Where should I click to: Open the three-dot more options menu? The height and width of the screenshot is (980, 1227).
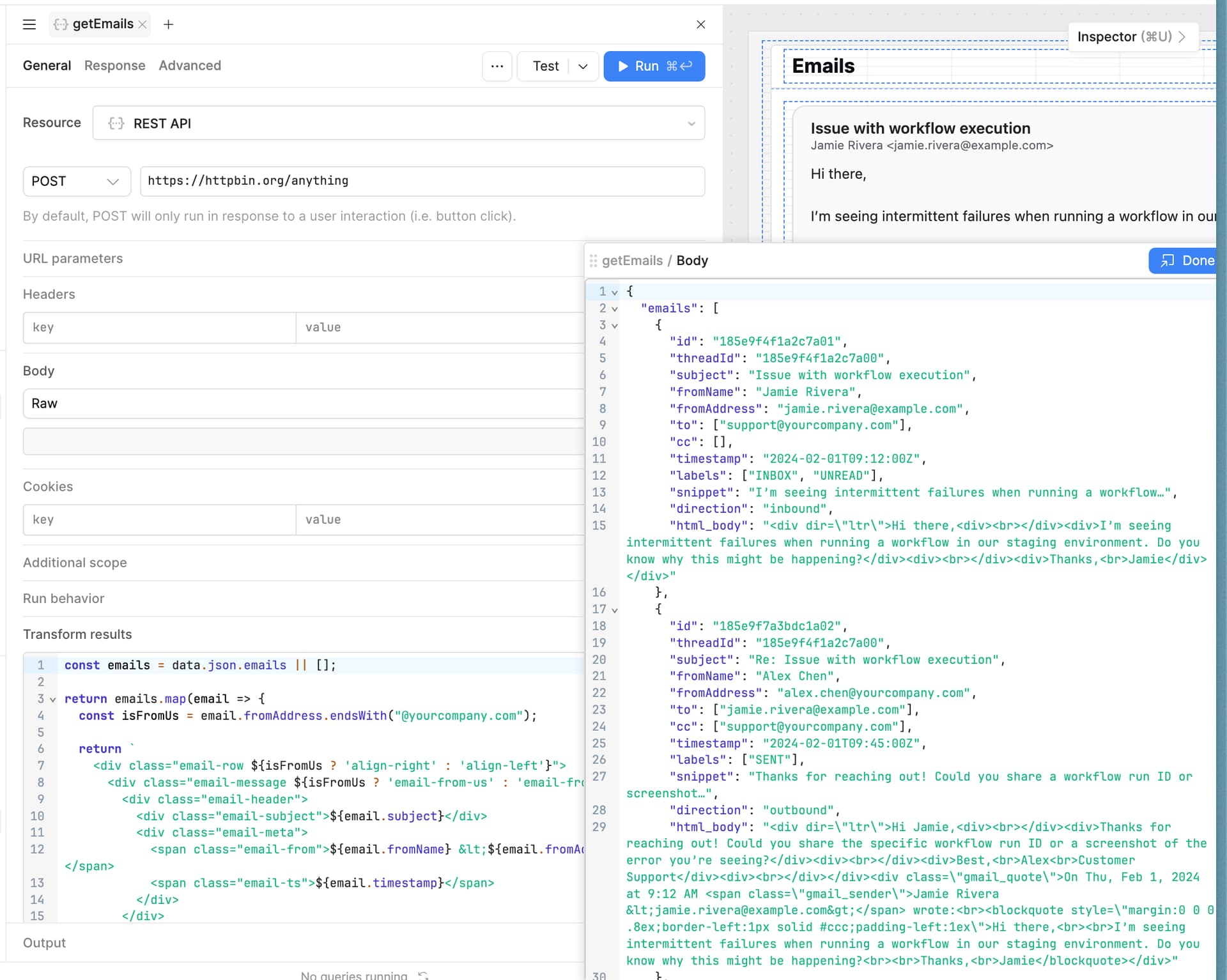coord(497,66)
